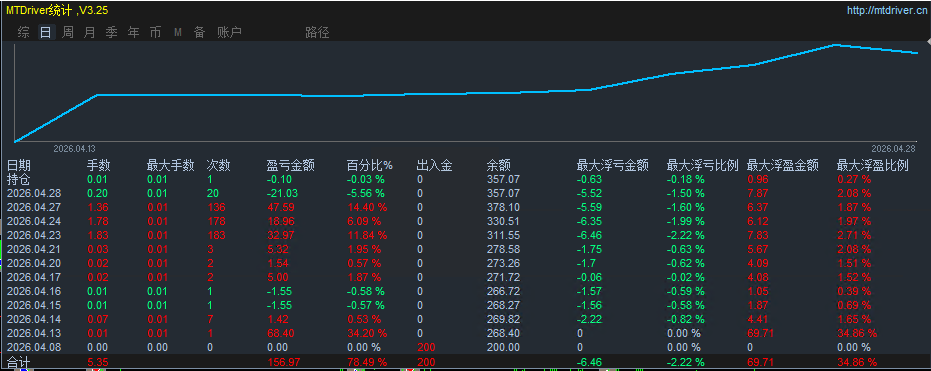This screenshot has width=931, height=371.
Task: Select the 日 daily statistics tab
Action: (46, 33)
